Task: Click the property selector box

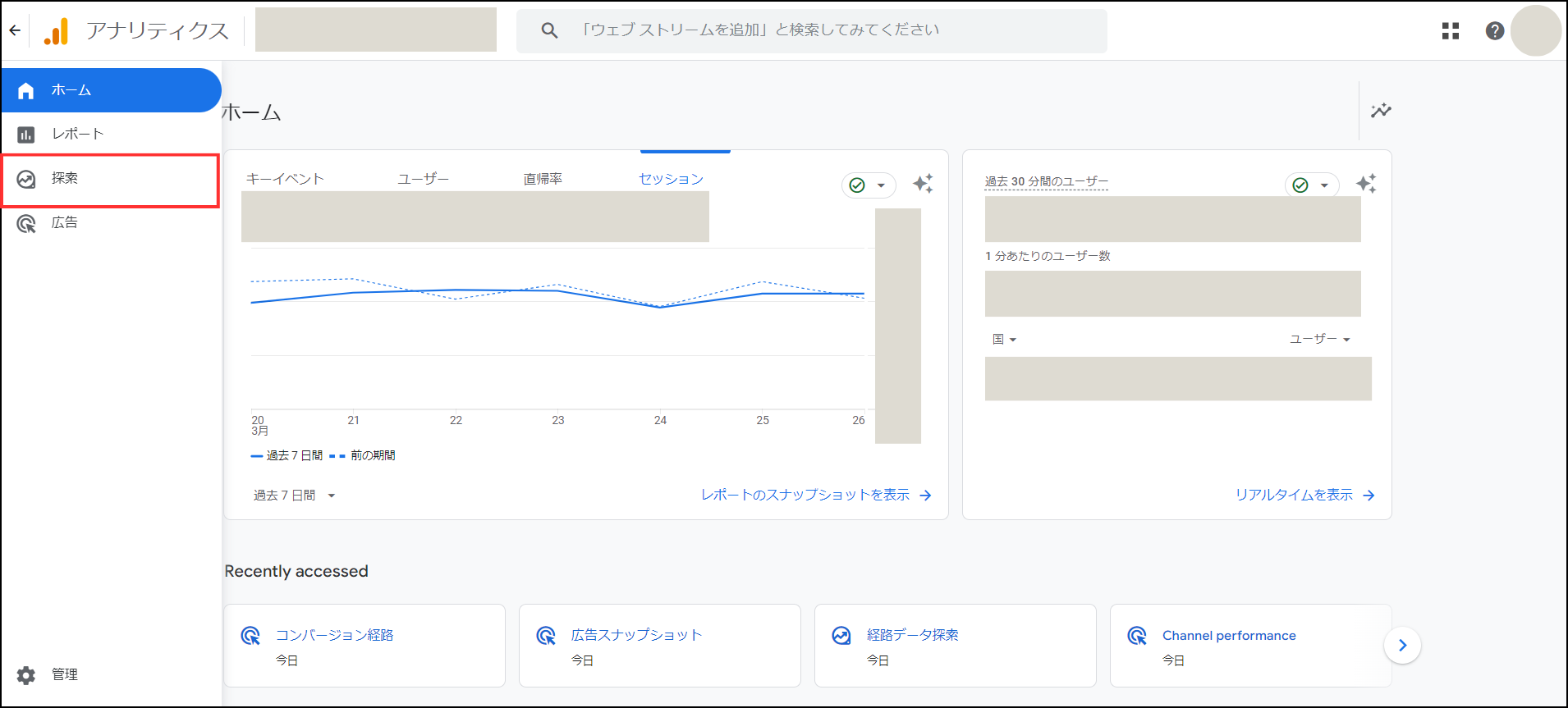Action: point(376,30)
